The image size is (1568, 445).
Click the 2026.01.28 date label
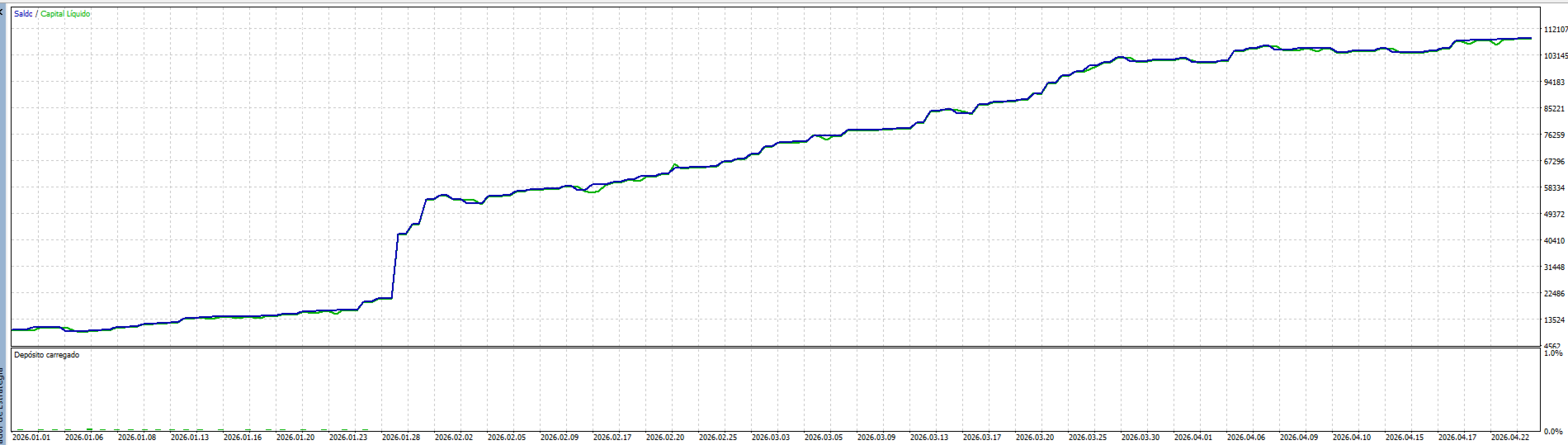tap(401, 438)
